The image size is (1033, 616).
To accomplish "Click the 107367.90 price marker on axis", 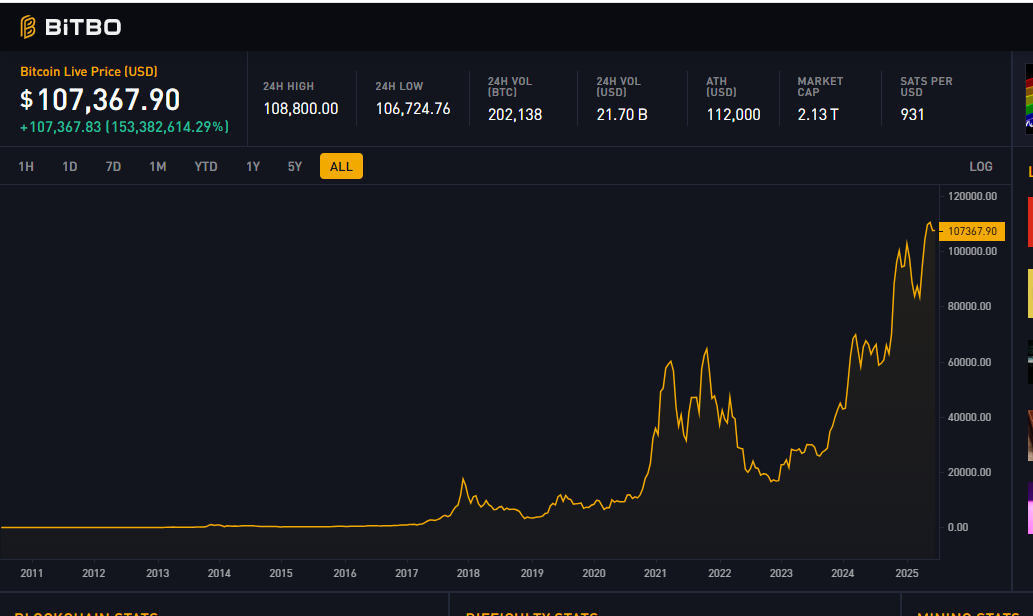I will tap(972, 231).
